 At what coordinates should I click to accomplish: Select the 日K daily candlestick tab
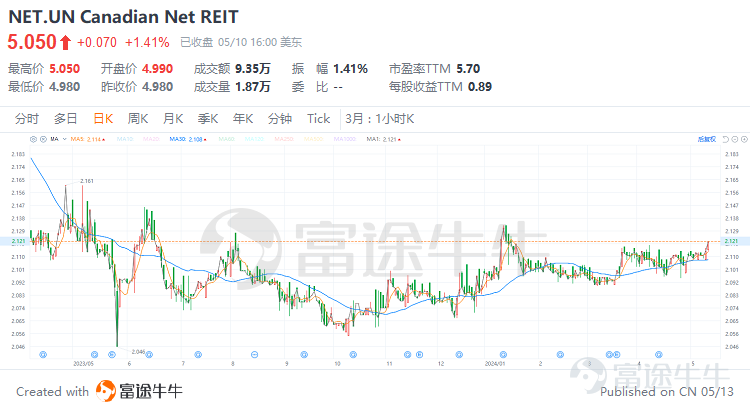pyautogui.click(x=103, y=119)
